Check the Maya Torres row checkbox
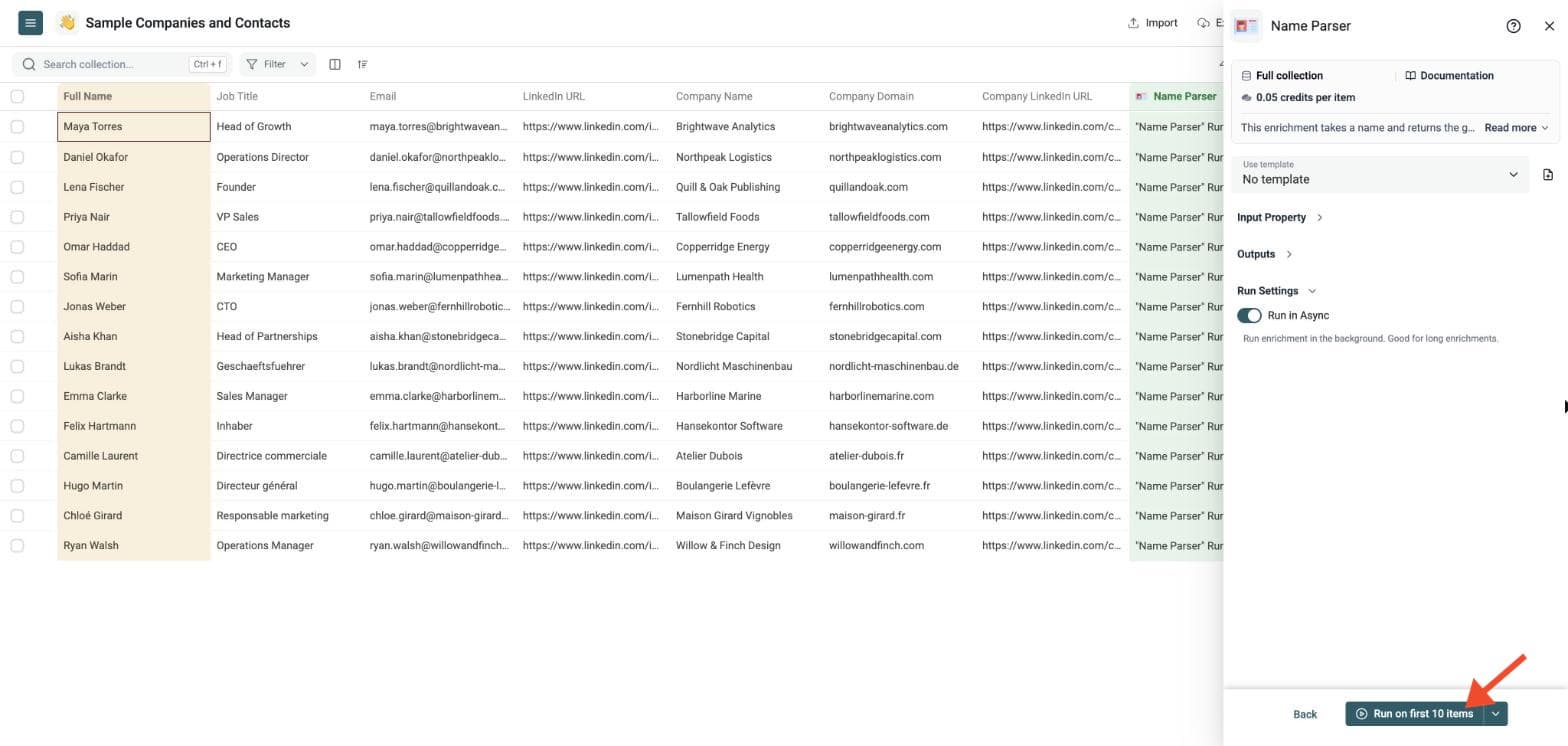The height and width of the screenshot is (746, 1568). [x=17, y=126]
